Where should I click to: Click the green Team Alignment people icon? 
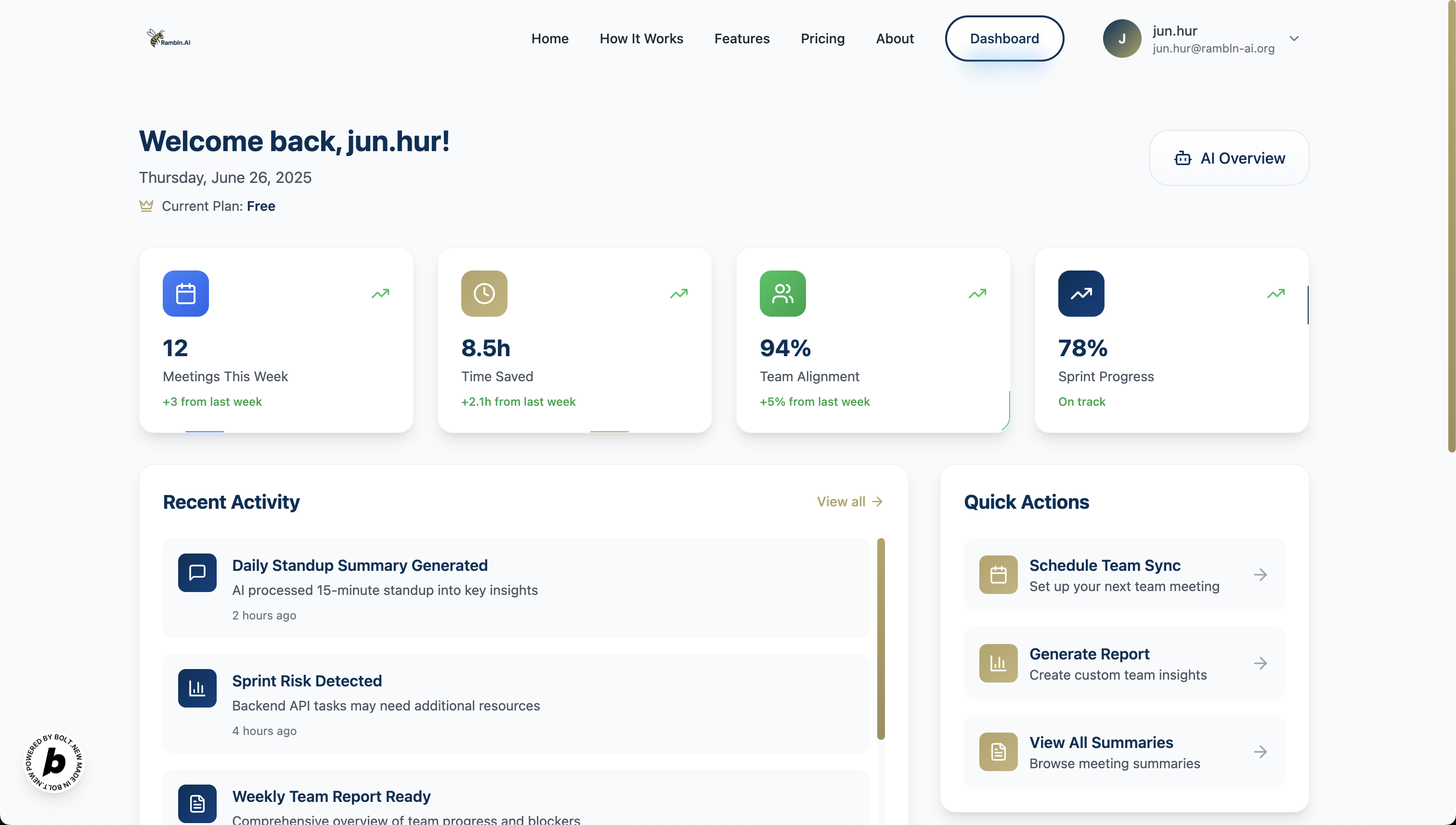click(x=782, y=294)
